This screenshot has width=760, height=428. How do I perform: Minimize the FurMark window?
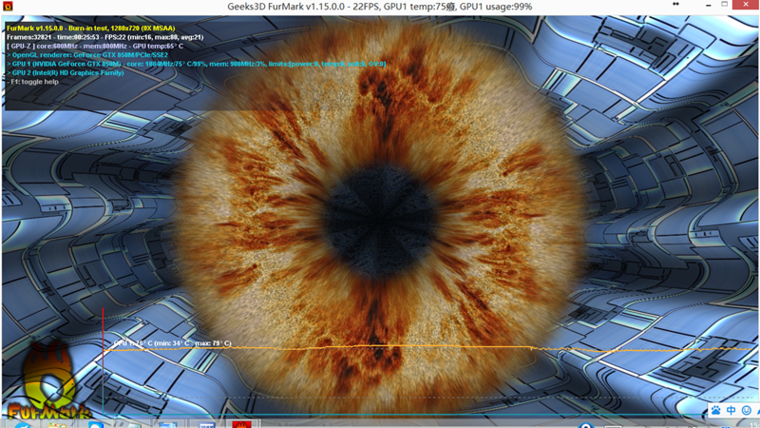709,5
